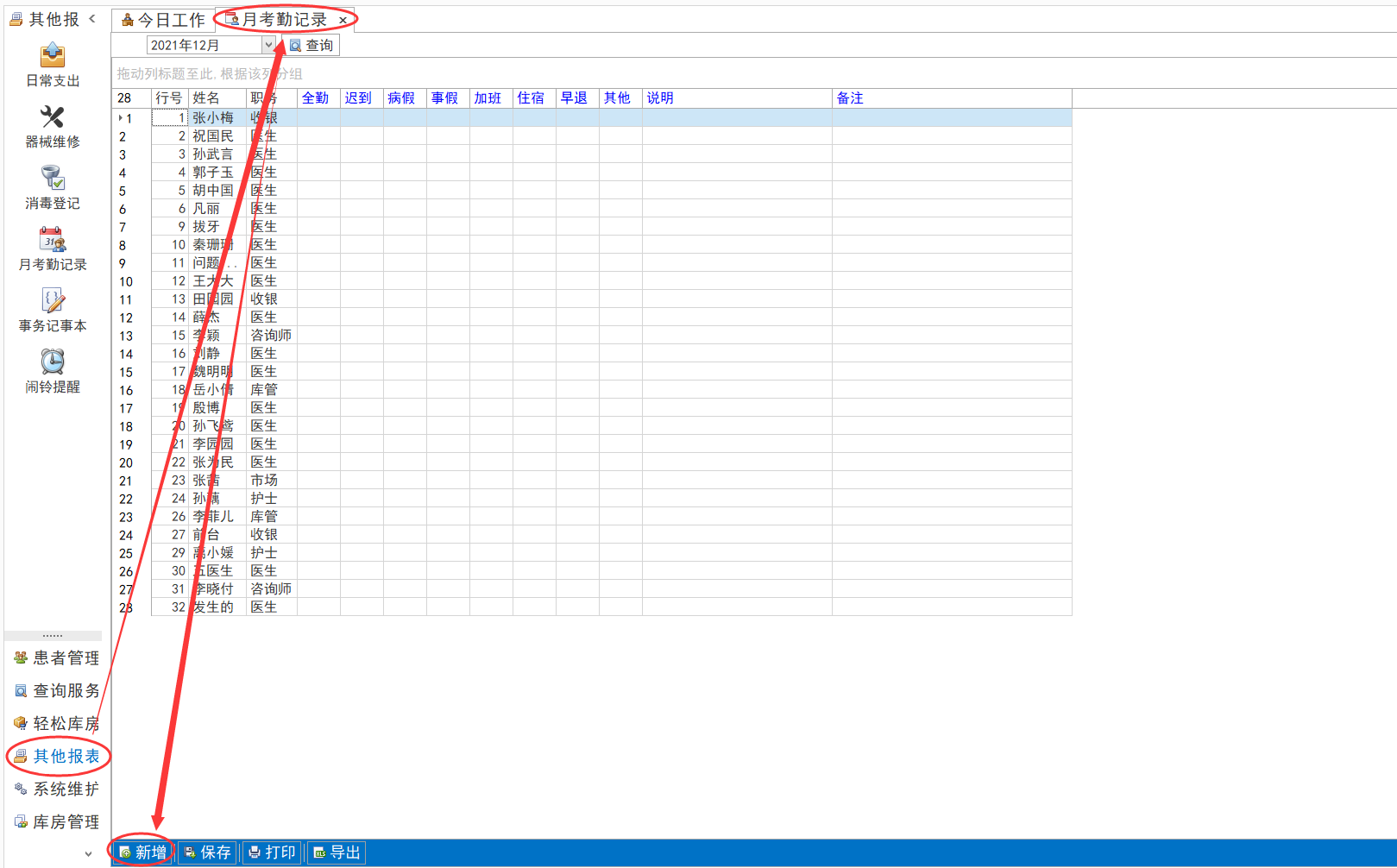Click the 备注 column header
This screenshot has width=1397, height=868.
click(x=952, y=98)
